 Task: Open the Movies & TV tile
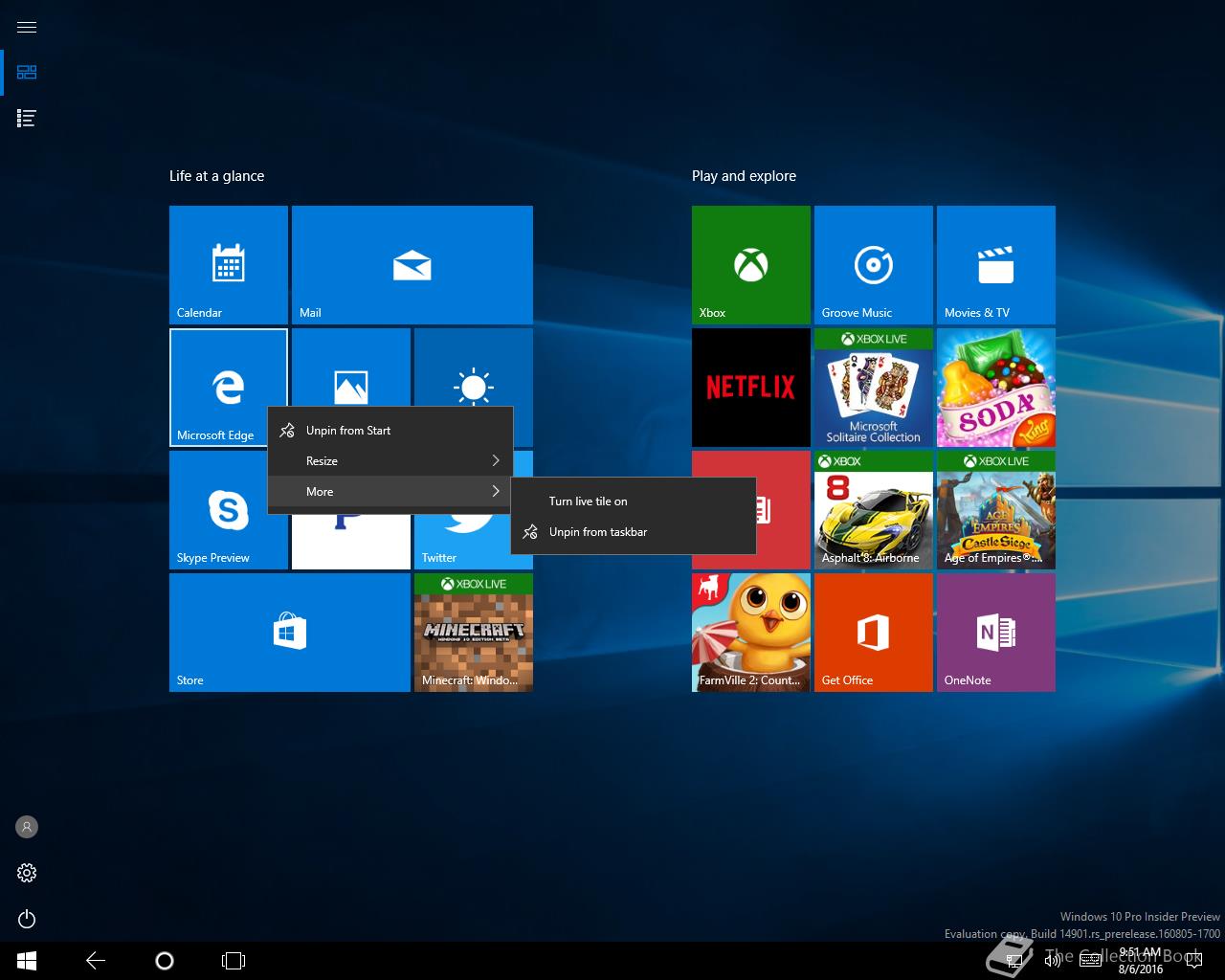(x=996, y=265)
